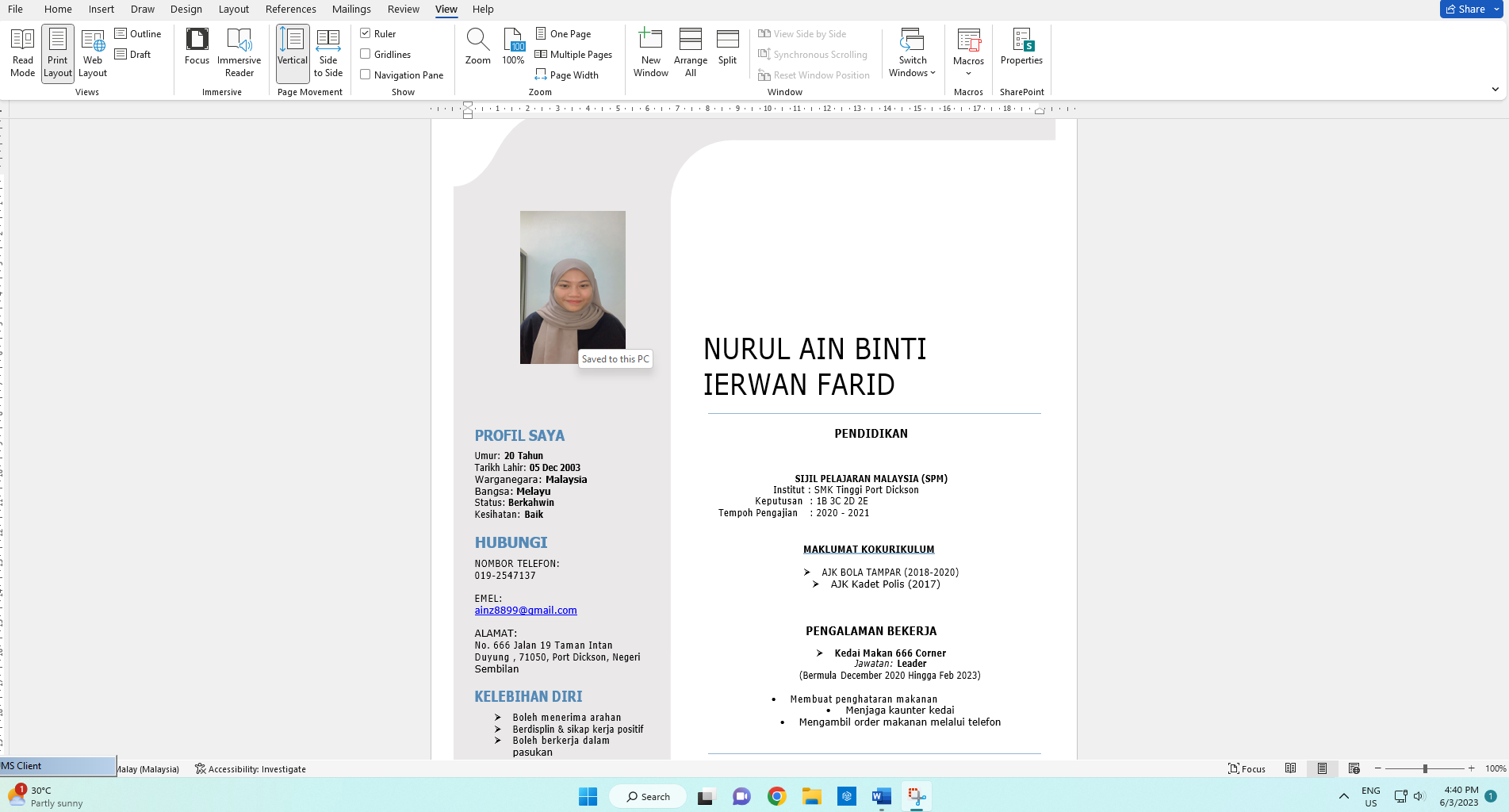Click the Share button
The height and width of the screenshot is (812, 1509).
point(1466,9)
